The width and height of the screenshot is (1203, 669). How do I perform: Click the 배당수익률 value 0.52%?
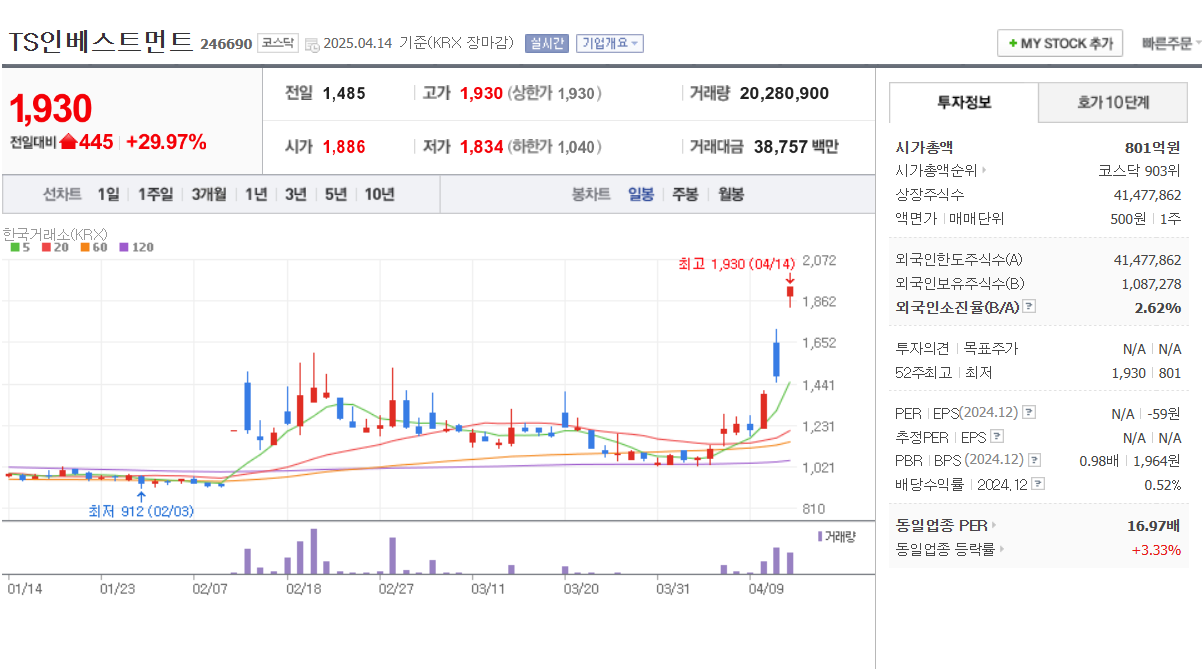click(x=1163, y=484)
